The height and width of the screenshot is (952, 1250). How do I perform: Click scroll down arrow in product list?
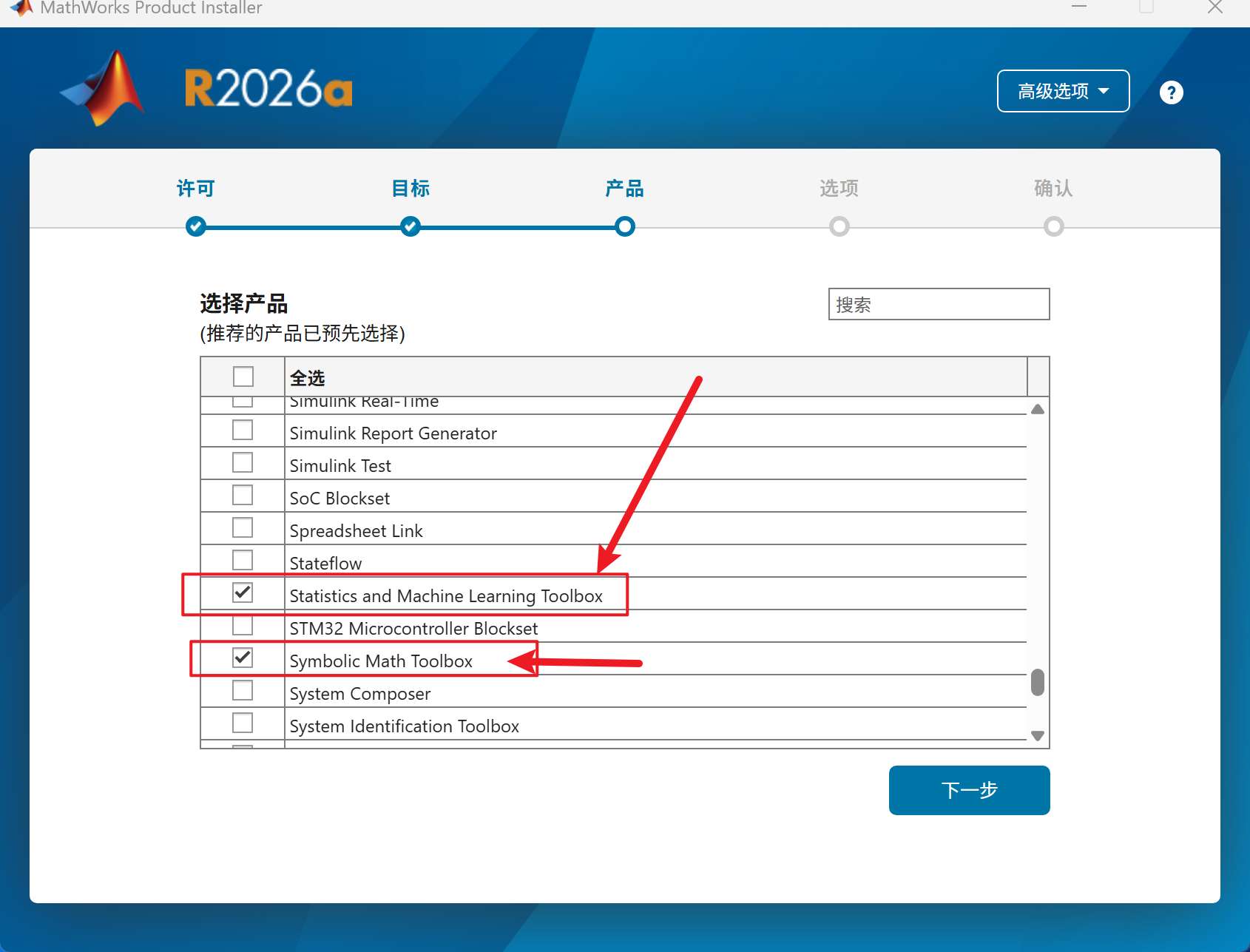pyautogui.click(x=1038, y=736)
